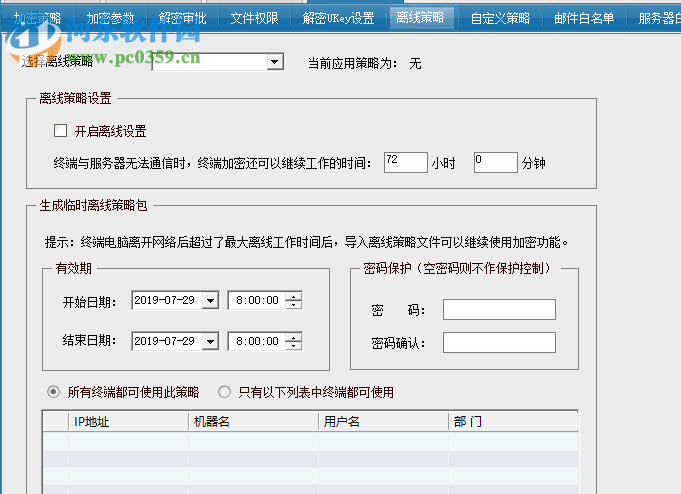Click the IP地址 column header

(128, 421)
